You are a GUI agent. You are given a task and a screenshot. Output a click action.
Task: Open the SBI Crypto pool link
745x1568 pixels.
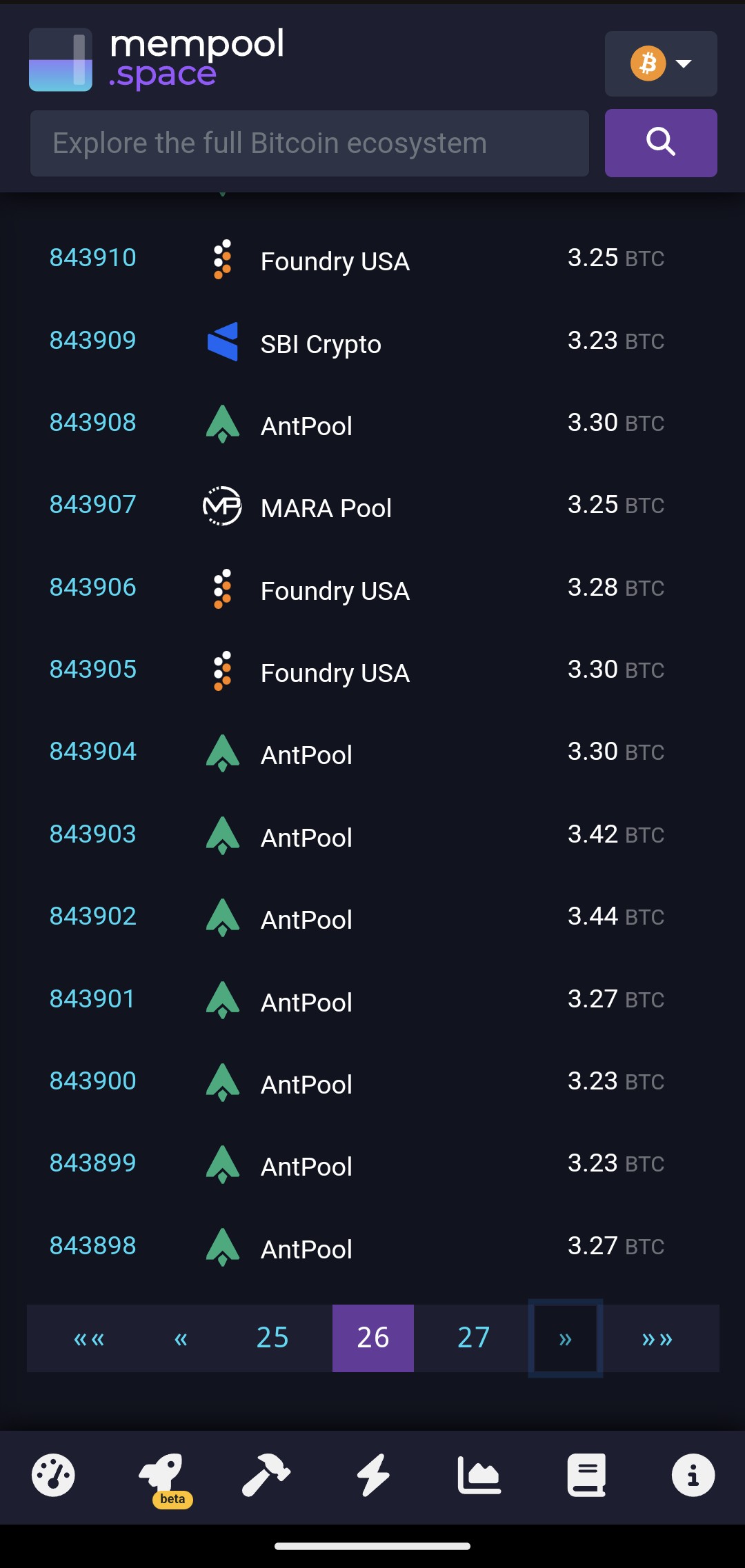320,343
